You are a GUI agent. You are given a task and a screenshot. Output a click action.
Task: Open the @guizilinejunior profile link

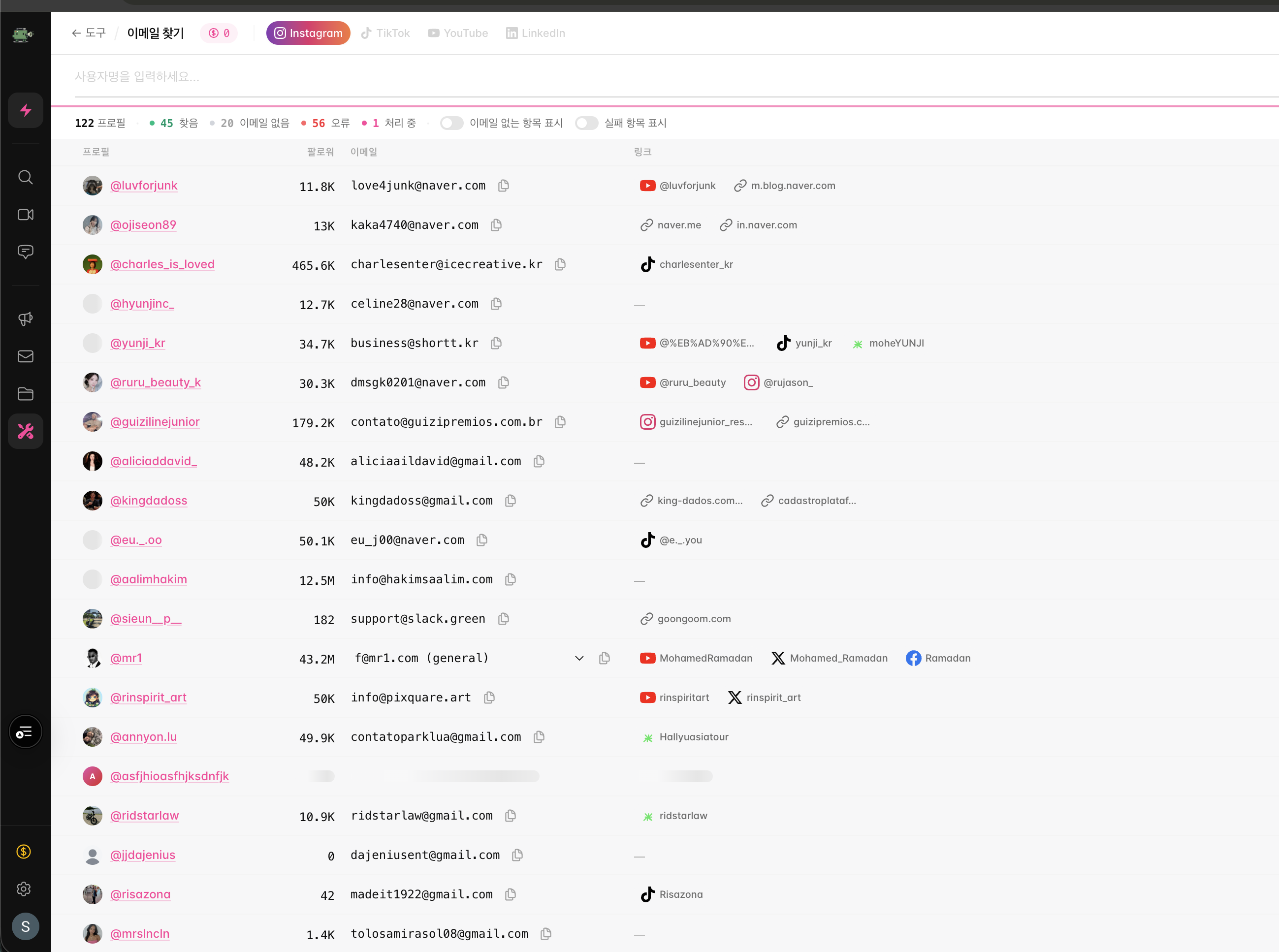pos(155,422)
